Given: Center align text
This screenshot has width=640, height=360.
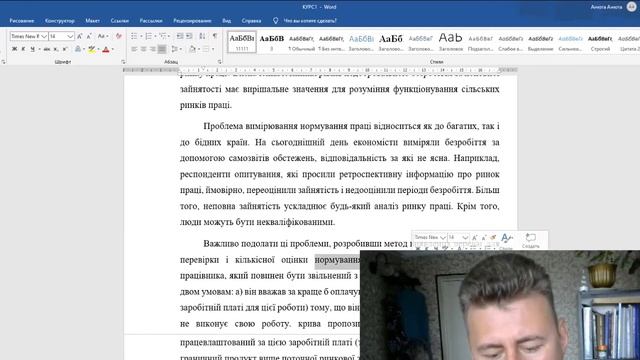Looking at the screenshot, I should coord(143,49).
